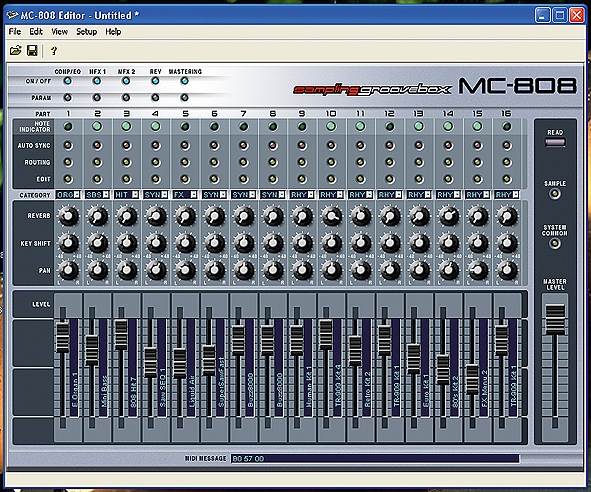
Task: Click the KEY SHIFT knob for part 13
Action: click(419, 243)
